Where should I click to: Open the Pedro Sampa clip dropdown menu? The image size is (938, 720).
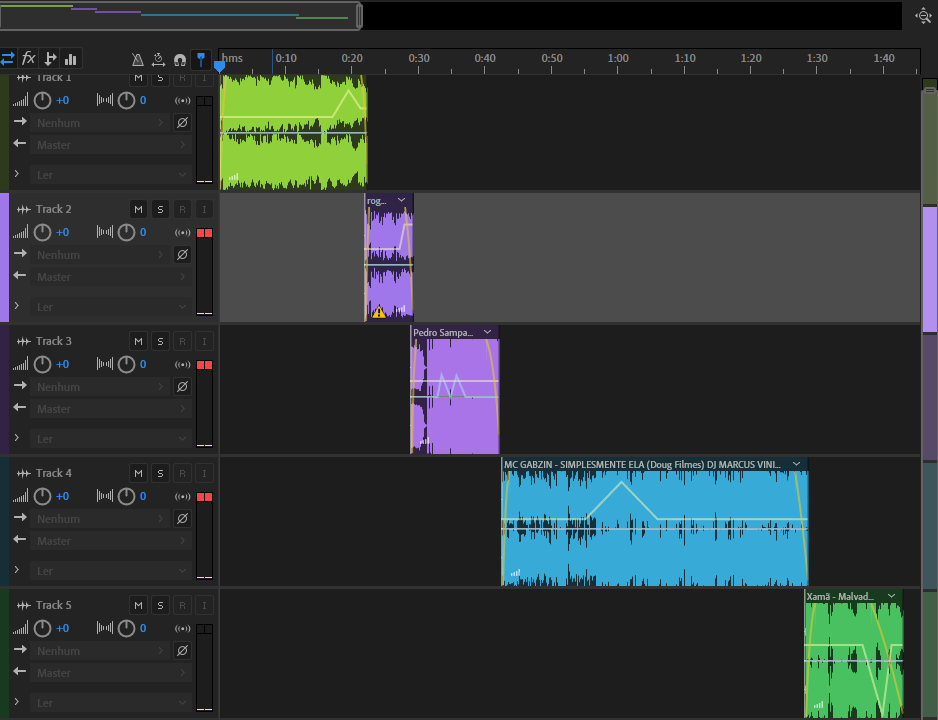tap(487, 332)
